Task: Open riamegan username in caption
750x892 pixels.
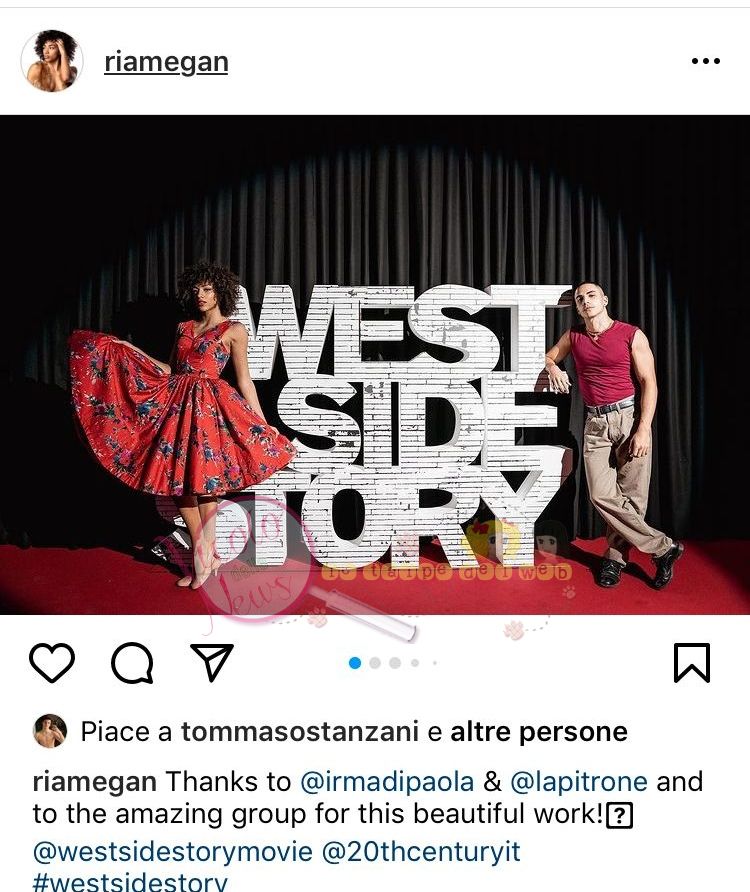Action: 94,782
